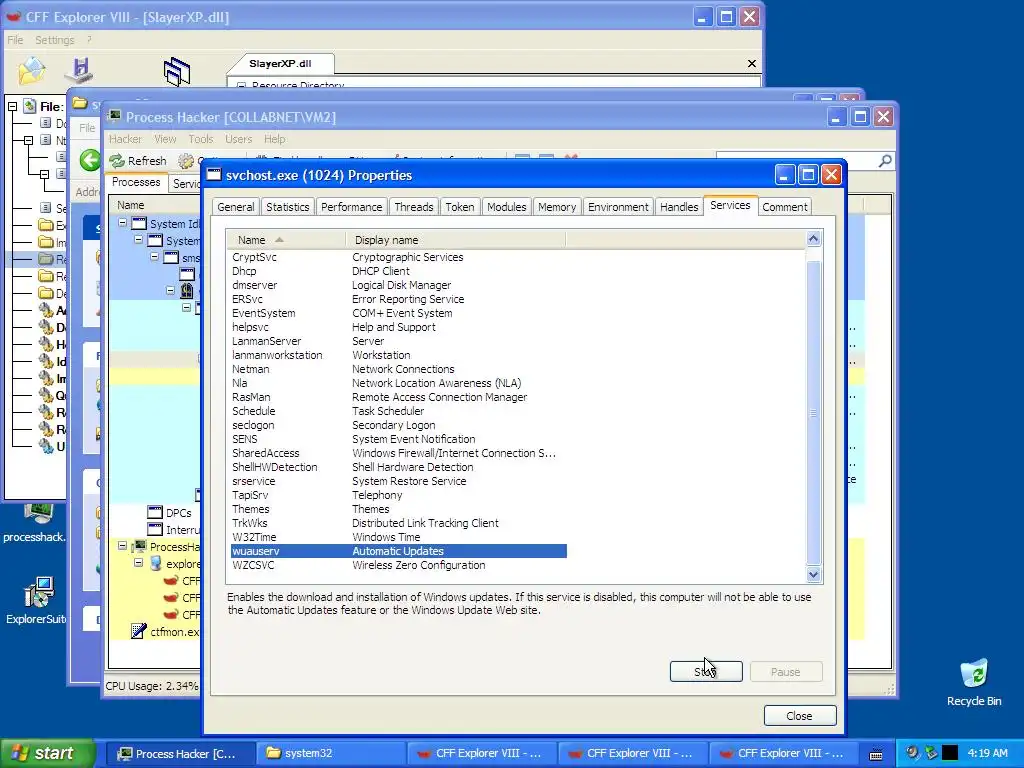Open the Comment tab

click(x=784, y=207)
